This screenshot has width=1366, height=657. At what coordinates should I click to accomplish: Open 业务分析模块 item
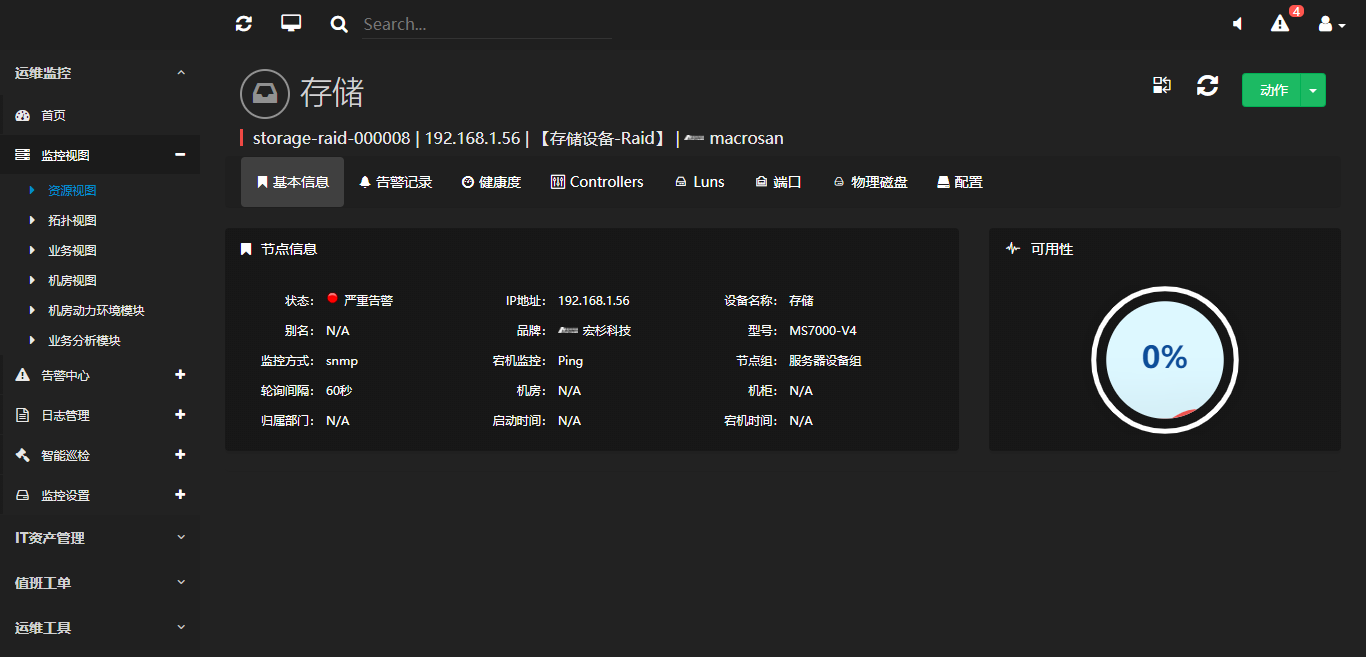(84, 340)
